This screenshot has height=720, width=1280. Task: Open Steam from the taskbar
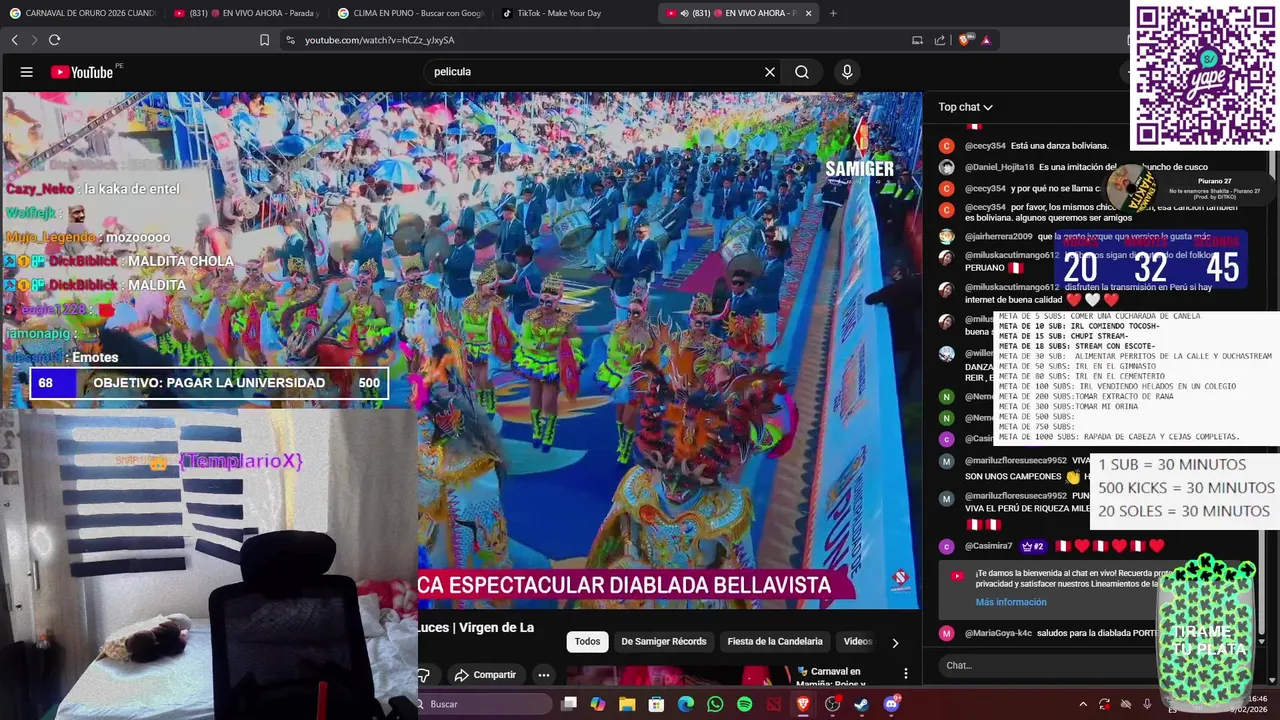coord(861,704)
